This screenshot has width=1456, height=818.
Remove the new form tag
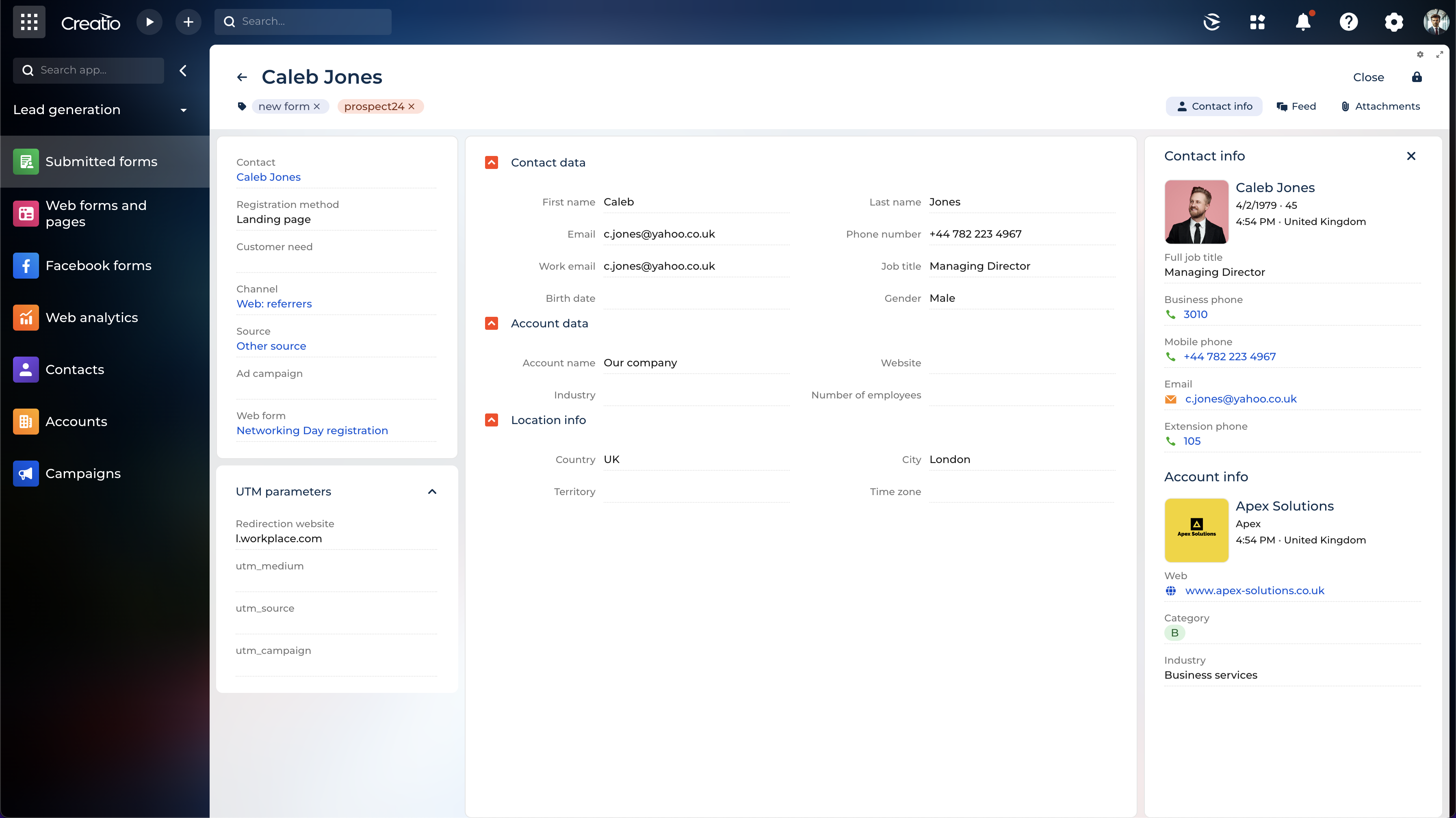[317, 106]
